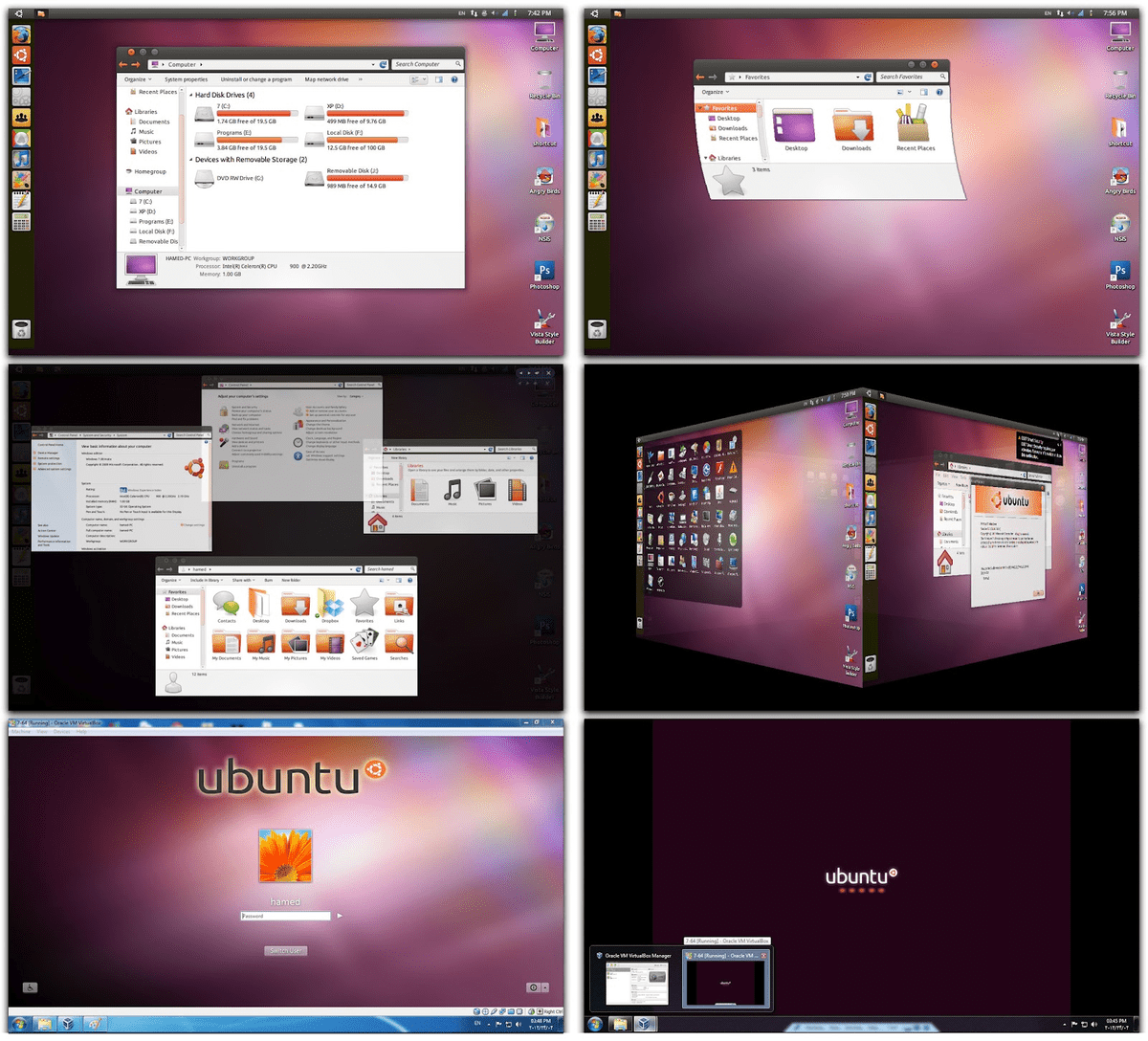Toggle the preview pane in Explorer toolbar

click(x=439, y=79)
